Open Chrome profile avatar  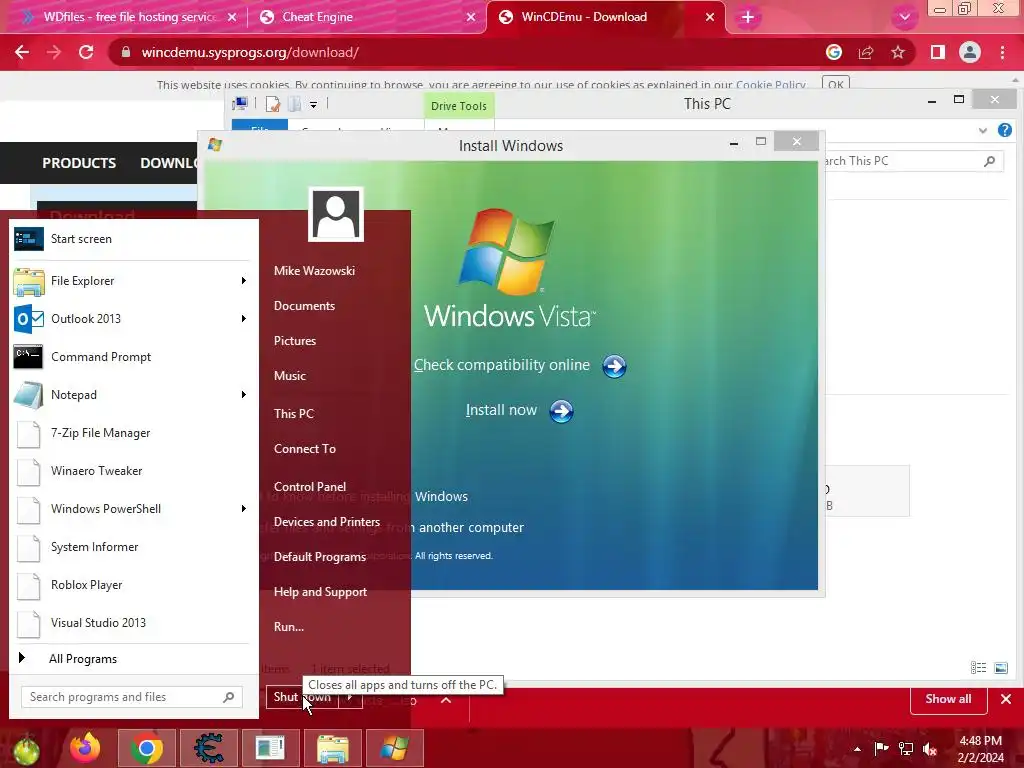[x=970, y=52]
